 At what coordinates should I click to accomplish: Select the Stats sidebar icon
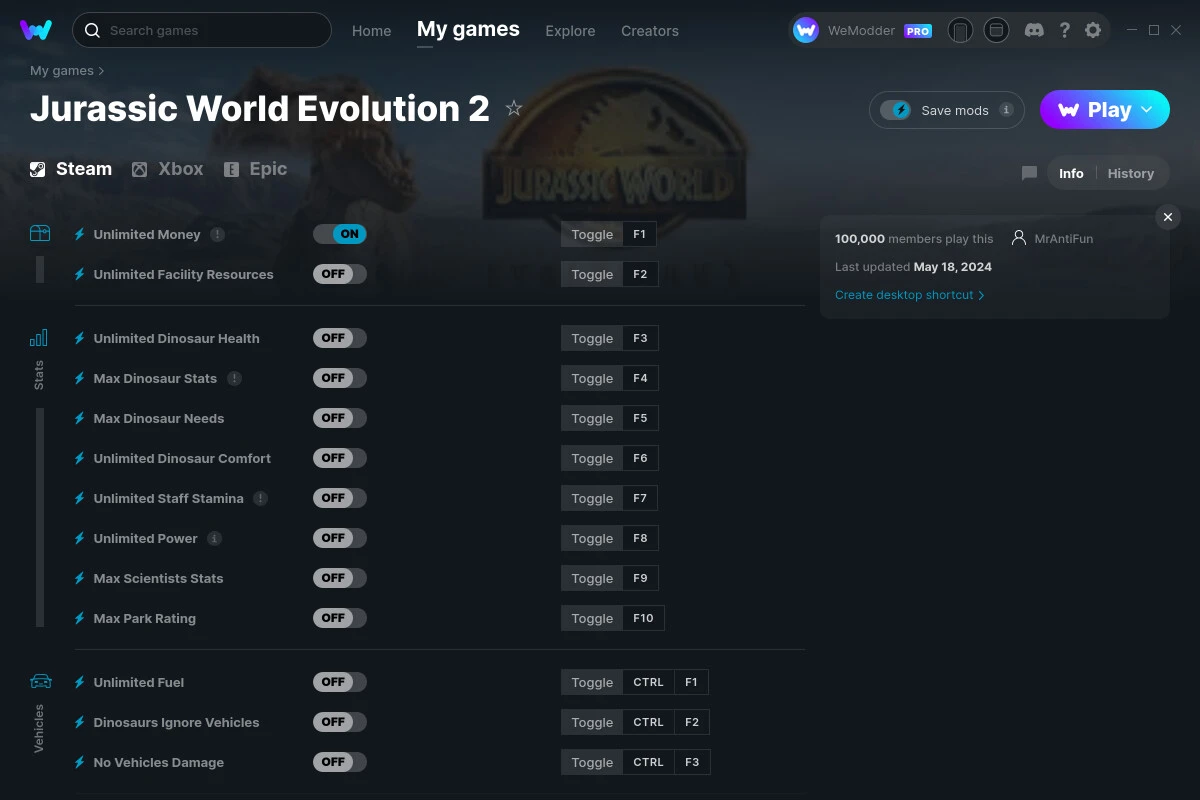tap(39, 338)
